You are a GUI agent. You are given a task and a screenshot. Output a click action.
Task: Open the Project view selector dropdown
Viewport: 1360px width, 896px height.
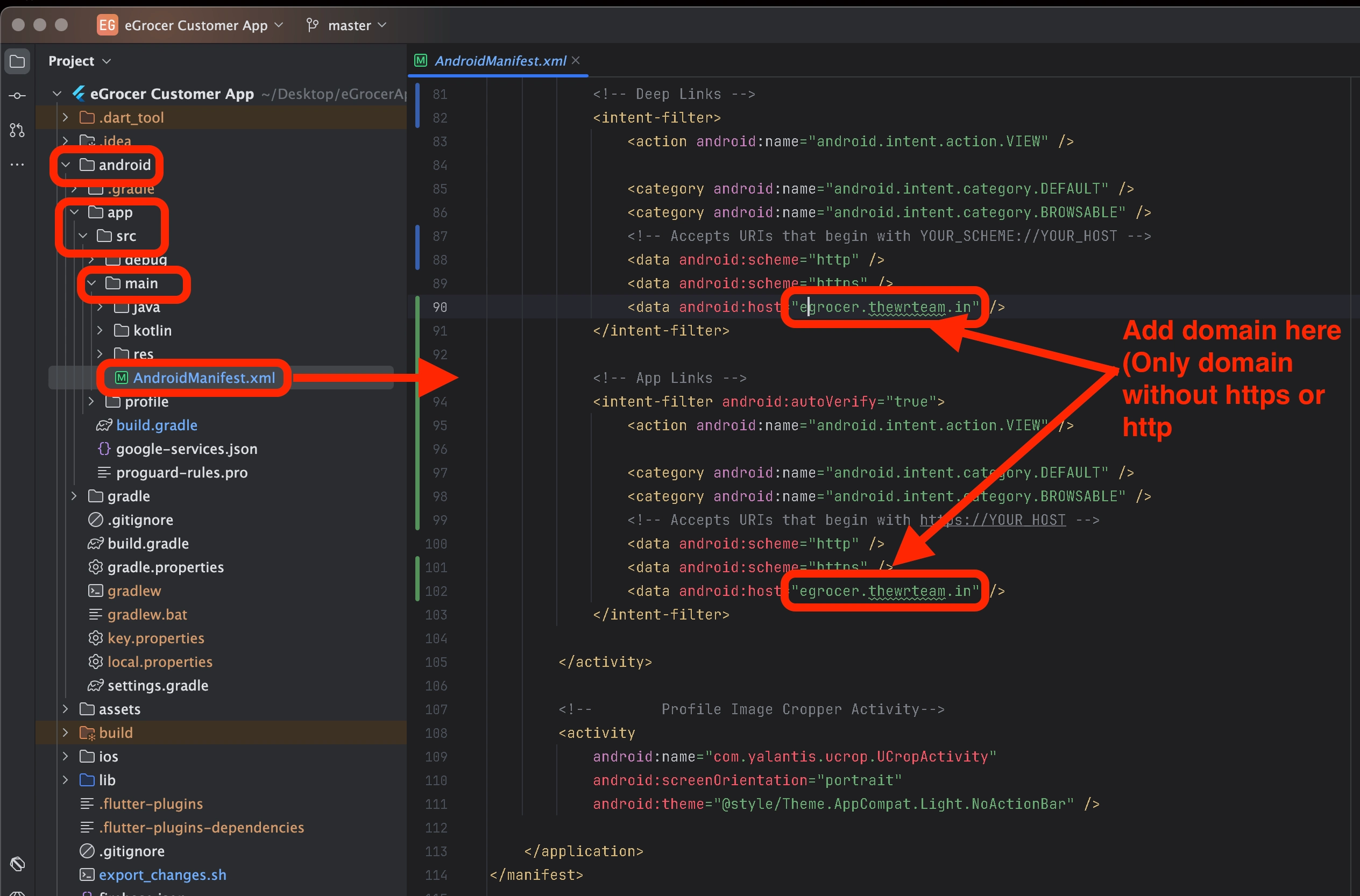pos(80,61)
